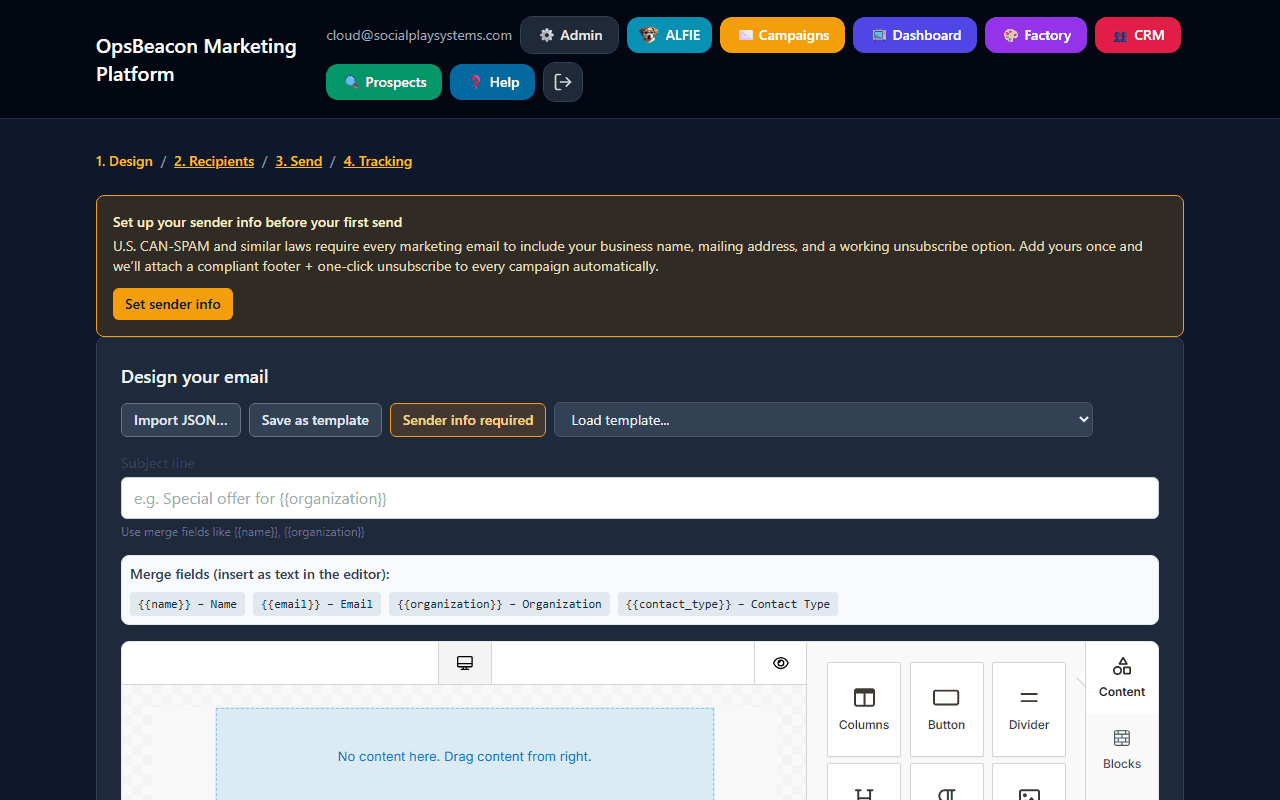Screen dimensions: 1280x800
Task: Click the empty email drop zone
Action: coord(465,755)
